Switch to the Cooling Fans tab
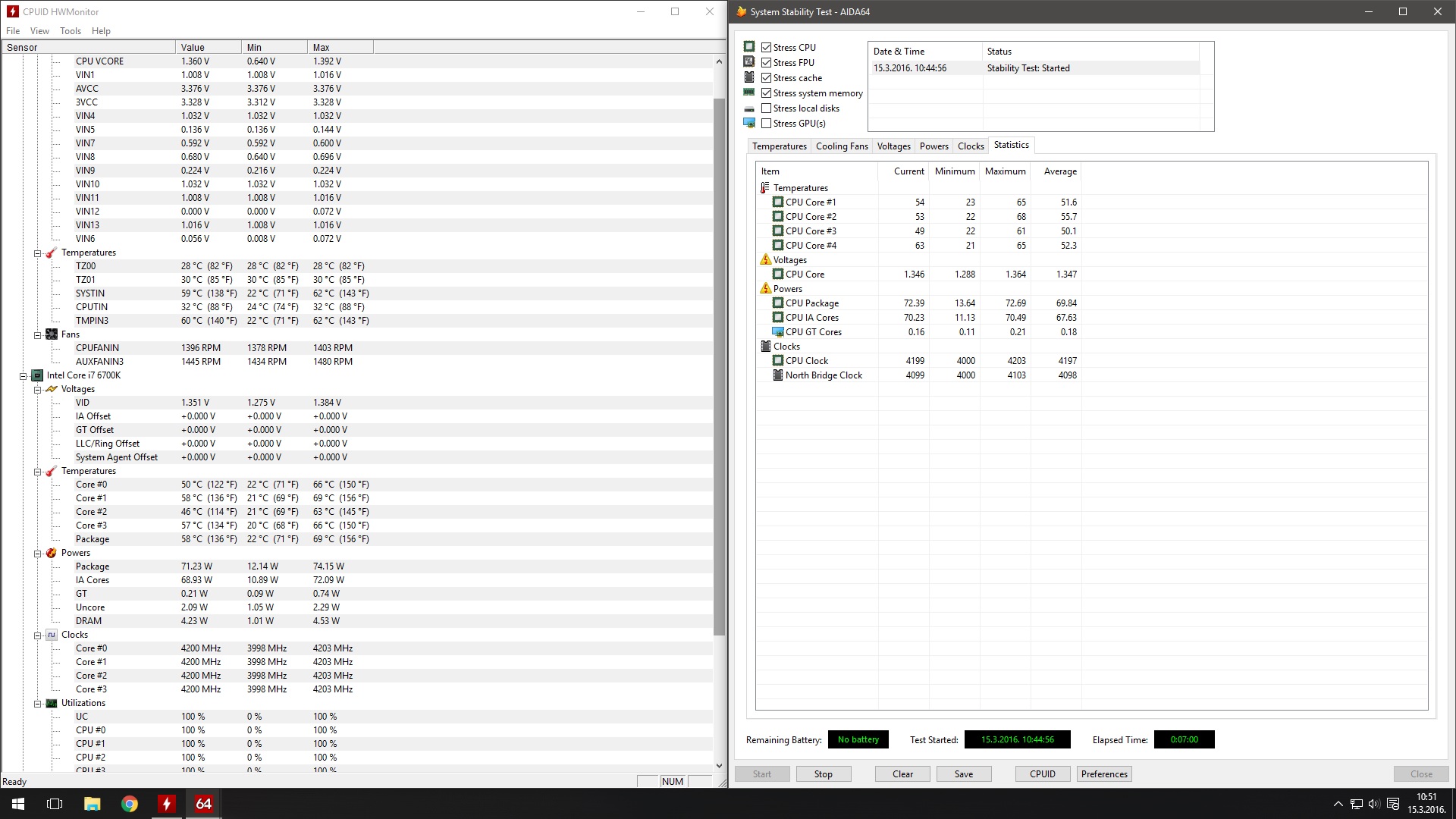The image size is (1456, 819). 841,146
